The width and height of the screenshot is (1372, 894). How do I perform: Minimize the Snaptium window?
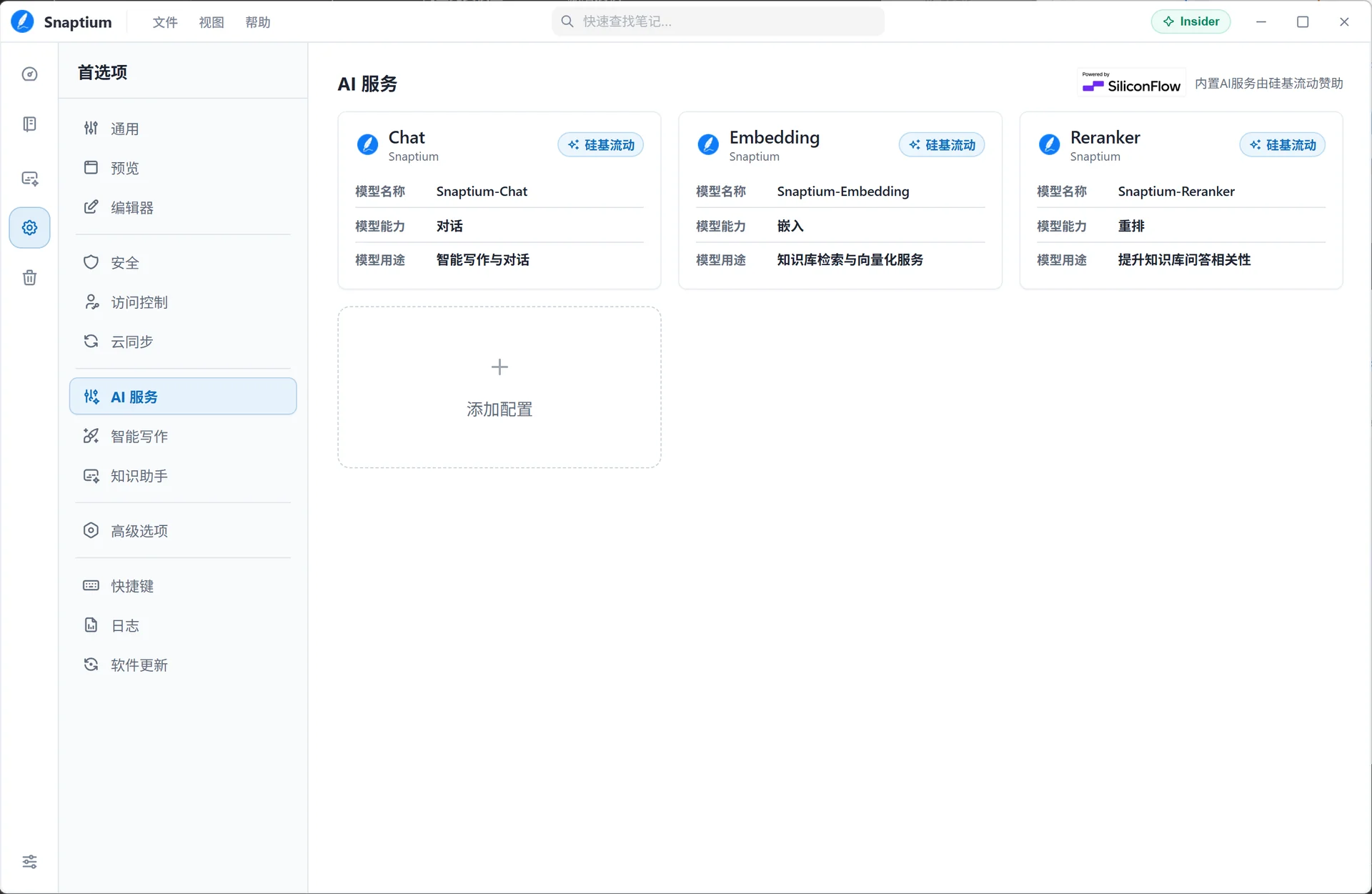coord(1261,21)
